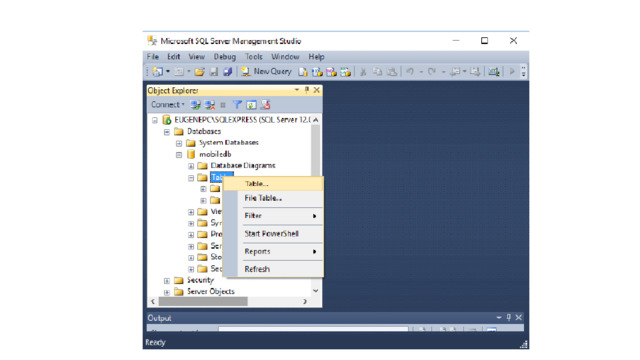Viewport: 640px width, 360px height.
Task: Click the Filter funnel icon in Object Explorer
Action: [237, 105]
